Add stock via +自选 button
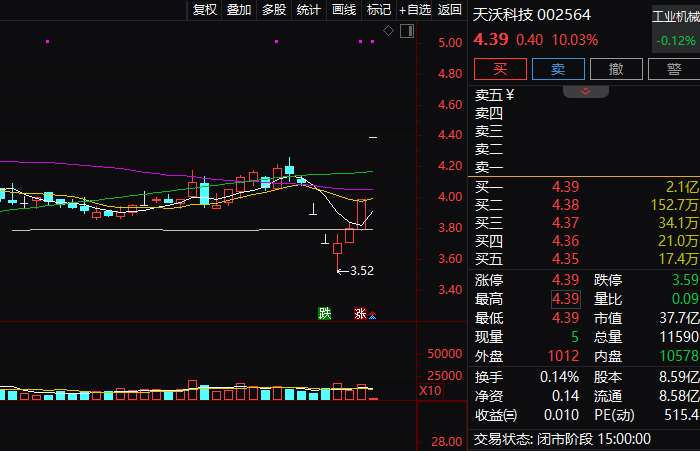The height and width of the screenshot is (451, 700). [415, 10]
